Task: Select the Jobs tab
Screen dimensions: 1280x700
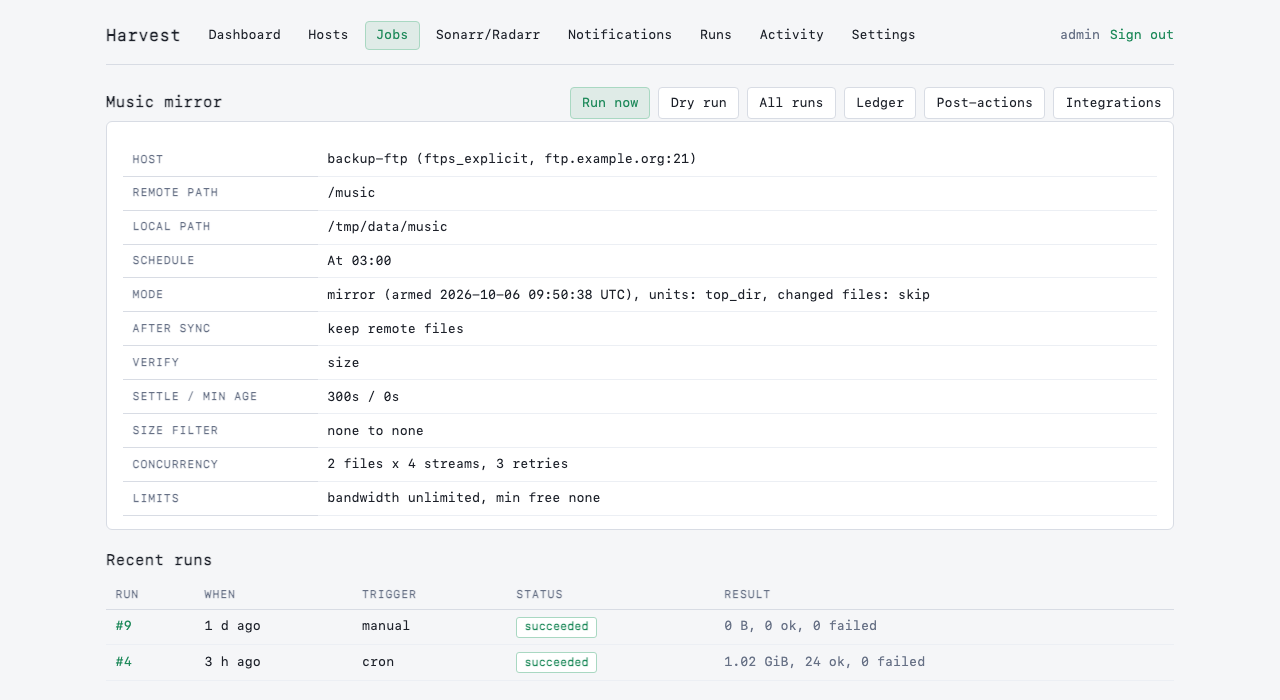Action: tap(392, 35)
